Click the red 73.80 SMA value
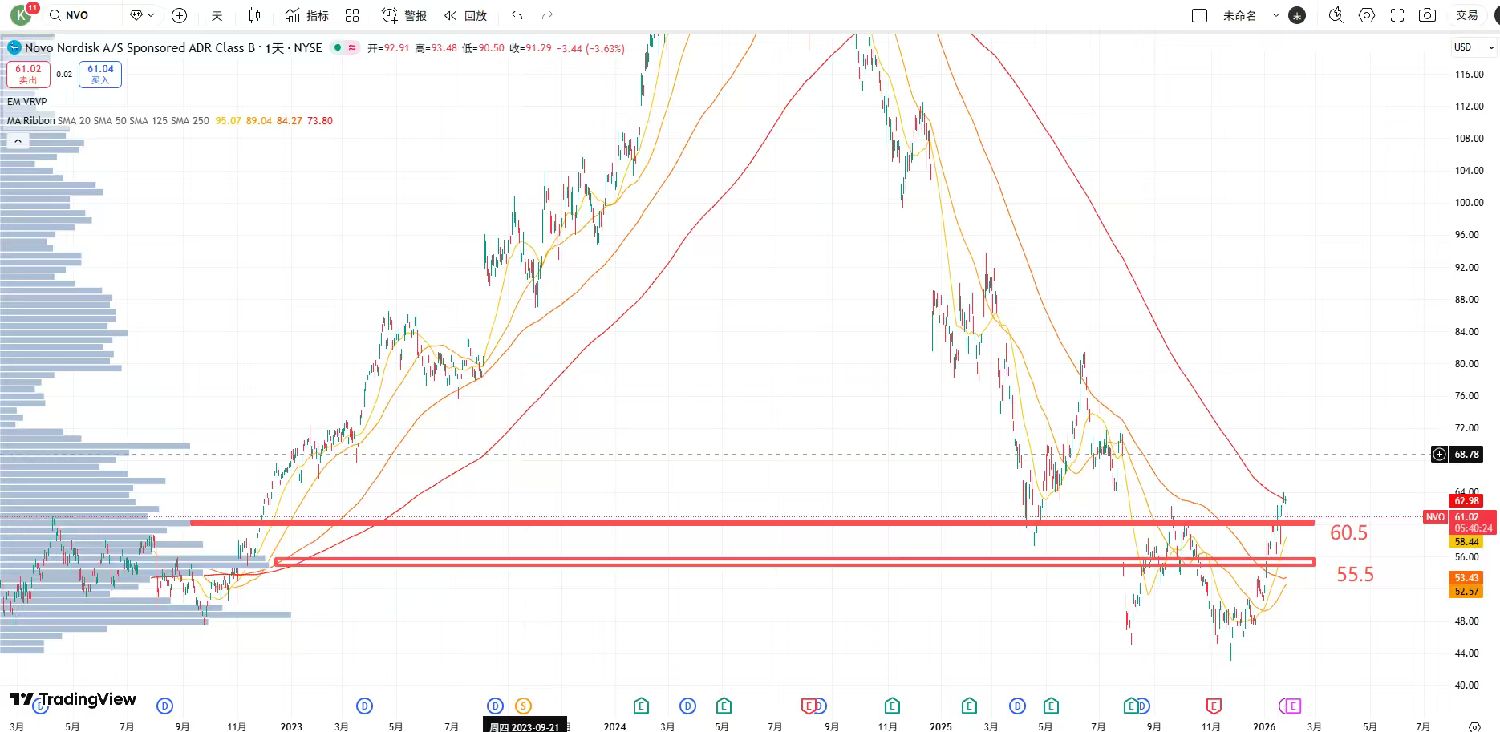This screenshot has height=732, width=1500. [x=319, y=120]
